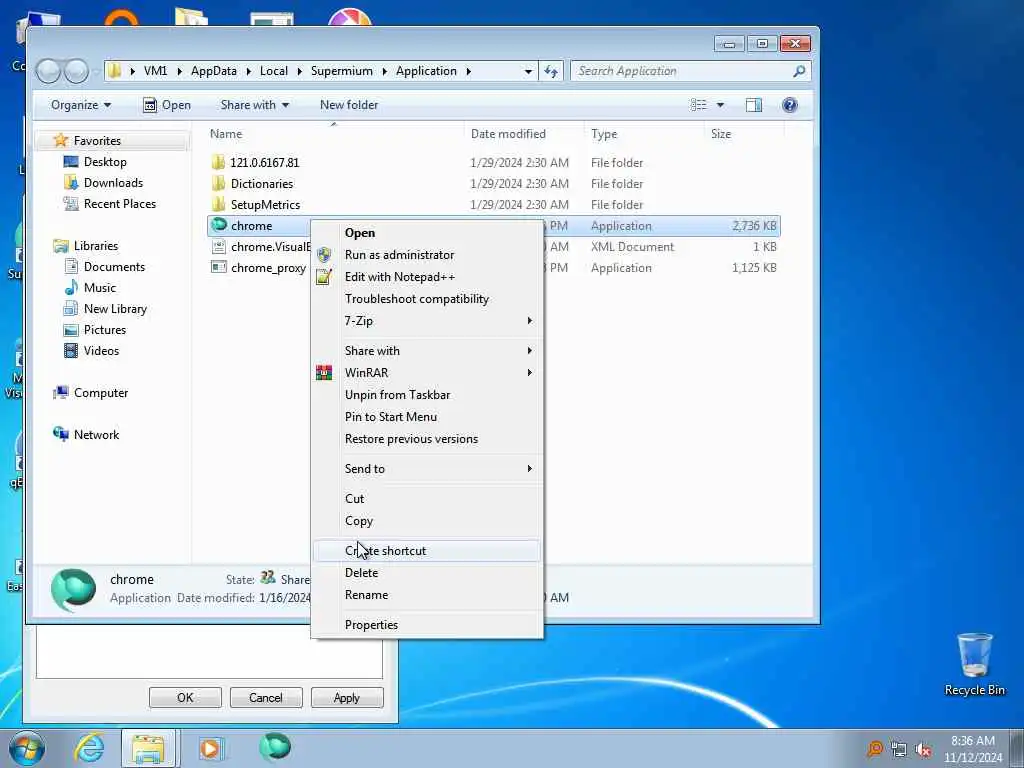The image size is (1024, 768).
Task: Click the refresh address bar button
Action: point(551,71)
